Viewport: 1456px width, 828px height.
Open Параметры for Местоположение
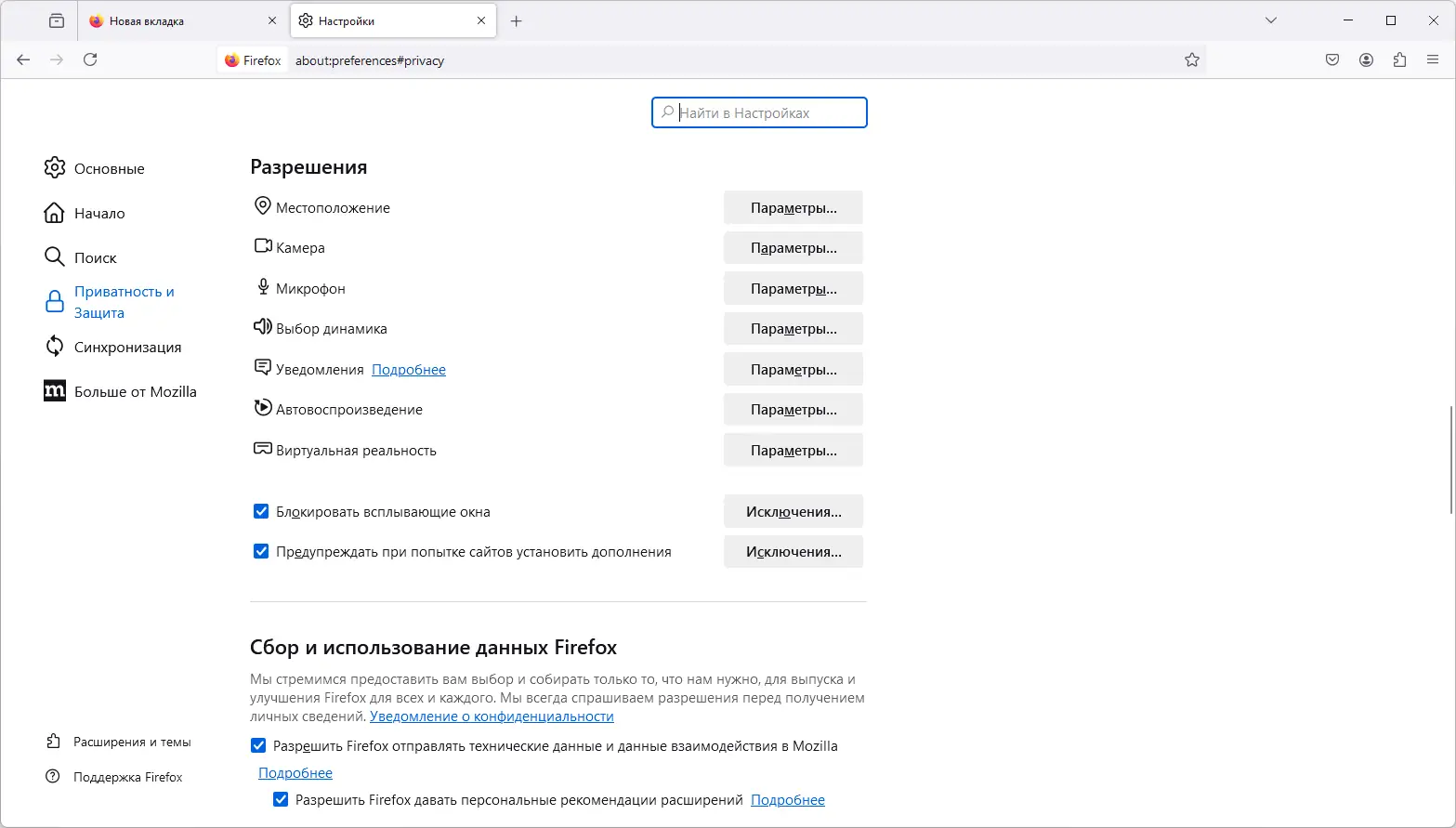coord(793,208)
